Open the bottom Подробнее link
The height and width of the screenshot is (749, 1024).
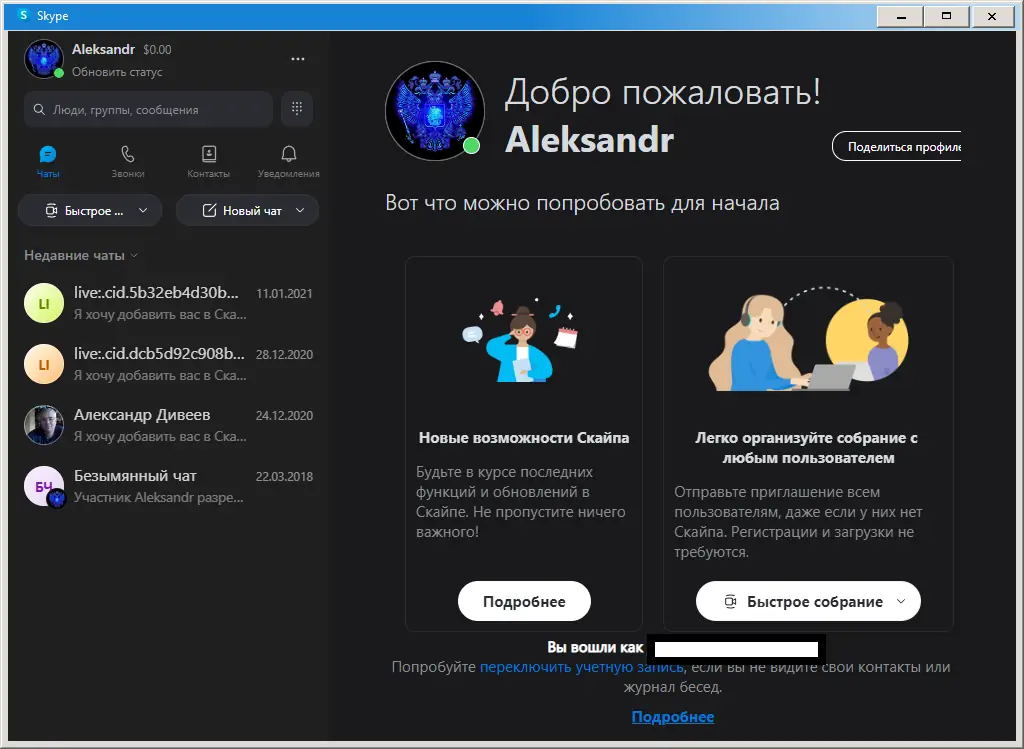673,716
